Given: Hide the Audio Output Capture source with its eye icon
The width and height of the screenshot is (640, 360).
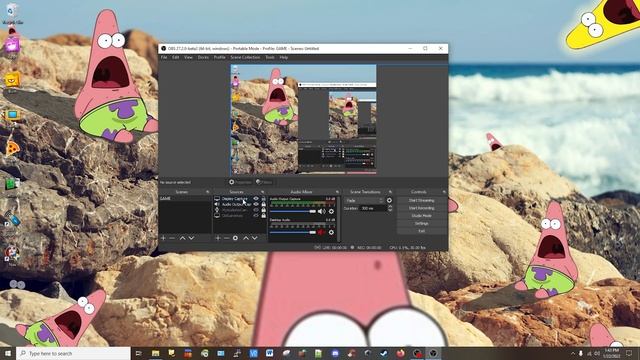Looking at the screenshot, I should tap(256, 204).
